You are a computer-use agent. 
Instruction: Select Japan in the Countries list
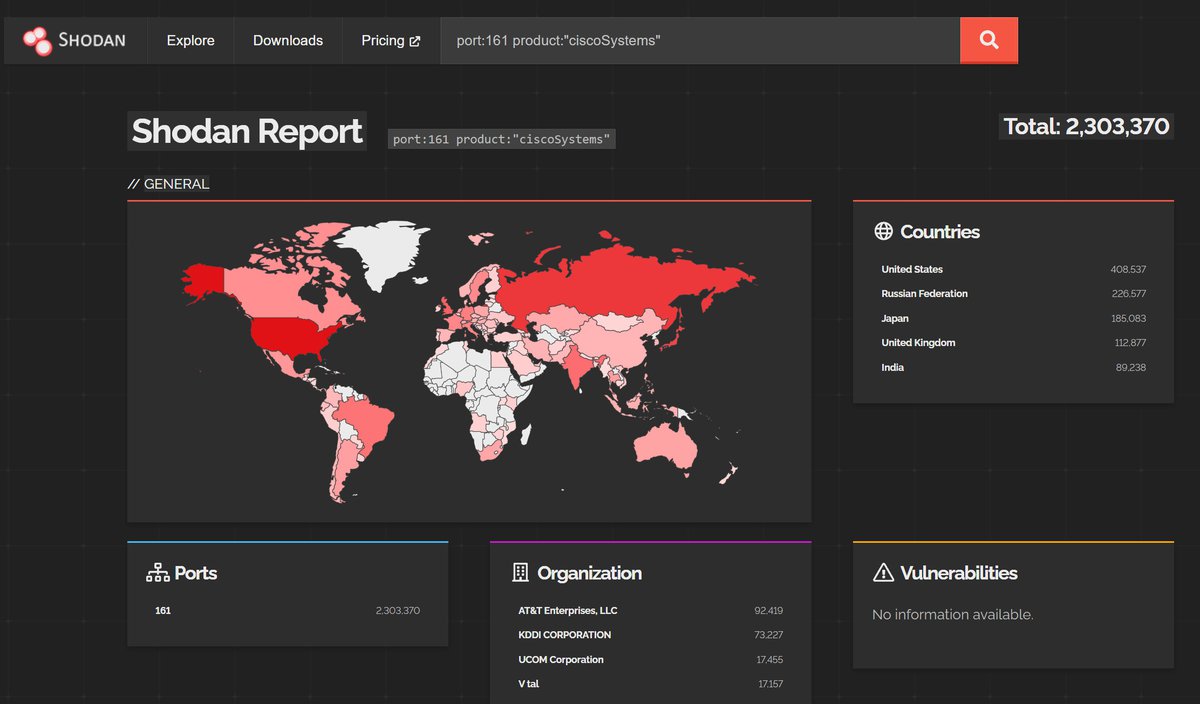tap(895, 319)
